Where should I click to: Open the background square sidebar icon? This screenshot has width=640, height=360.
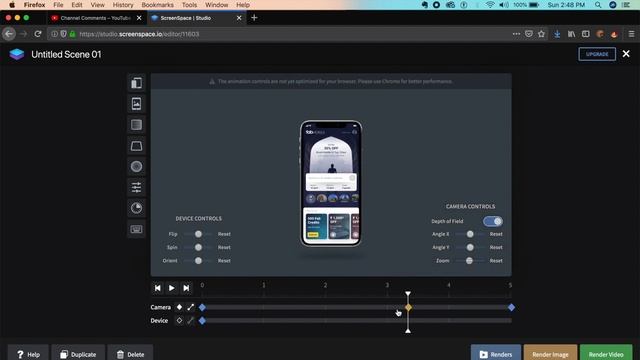[136, 124]
